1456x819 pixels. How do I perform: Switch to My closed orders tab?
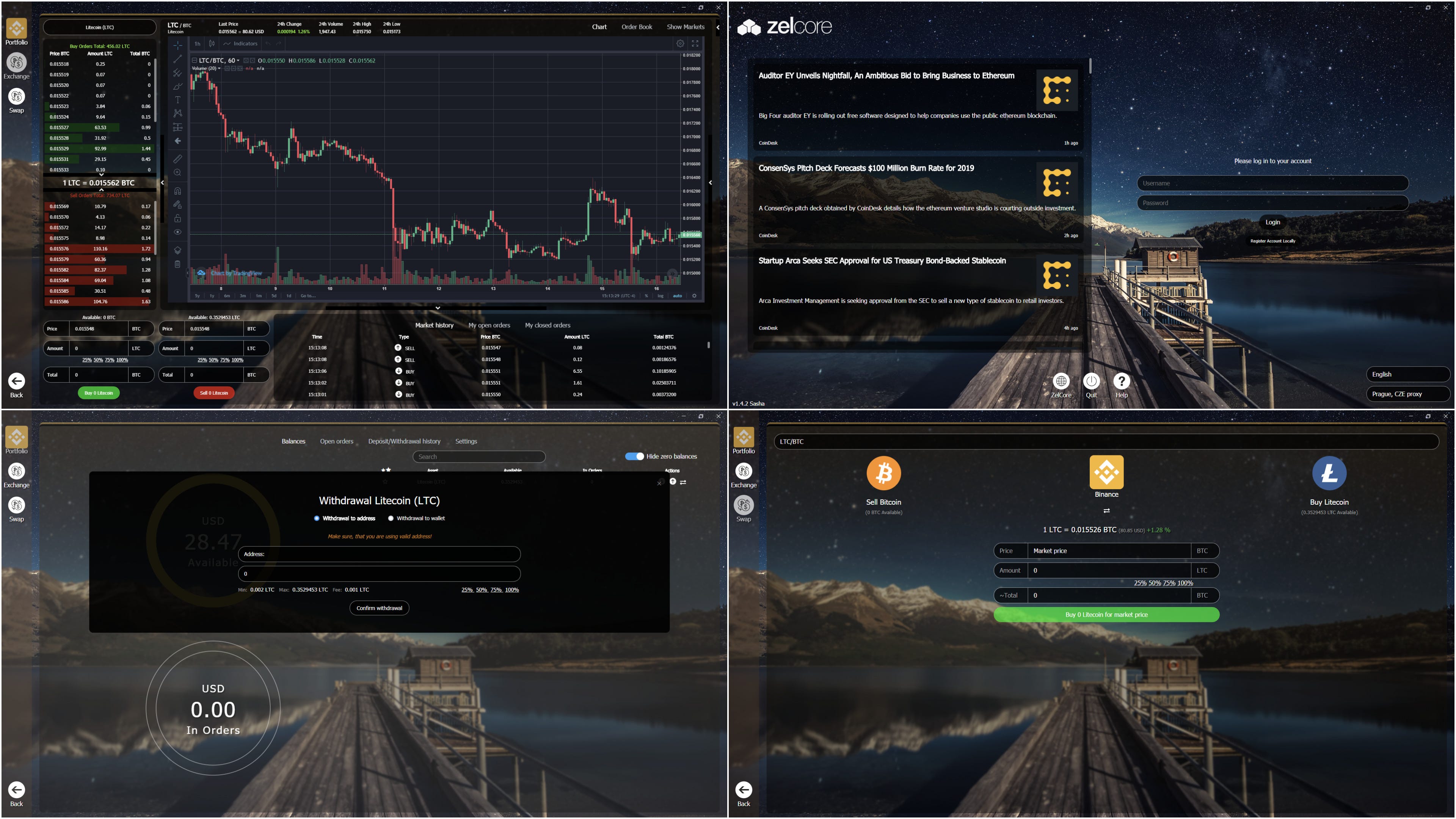[x=547, y=325]
